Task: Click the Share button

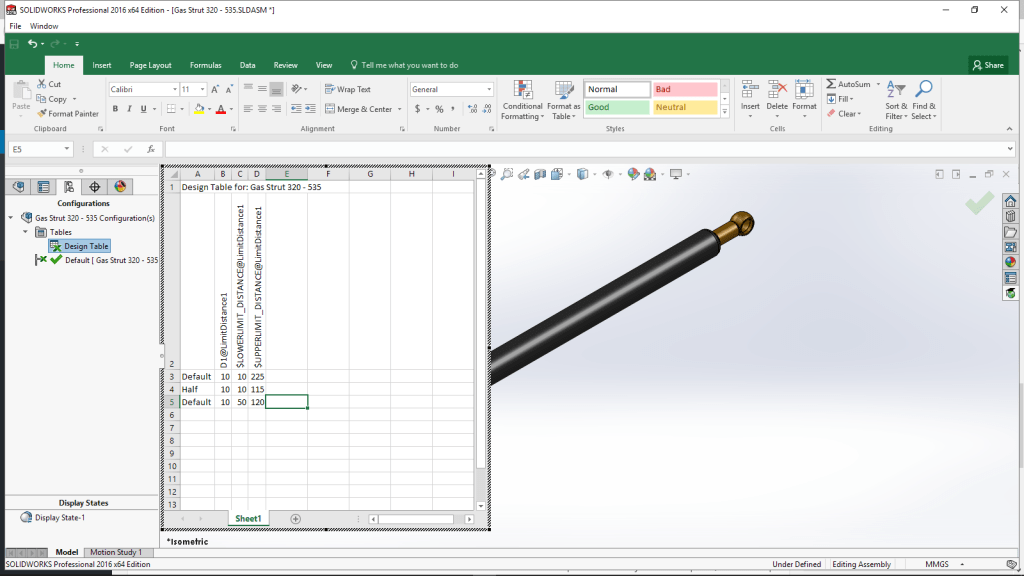Action: pos(988,65)
